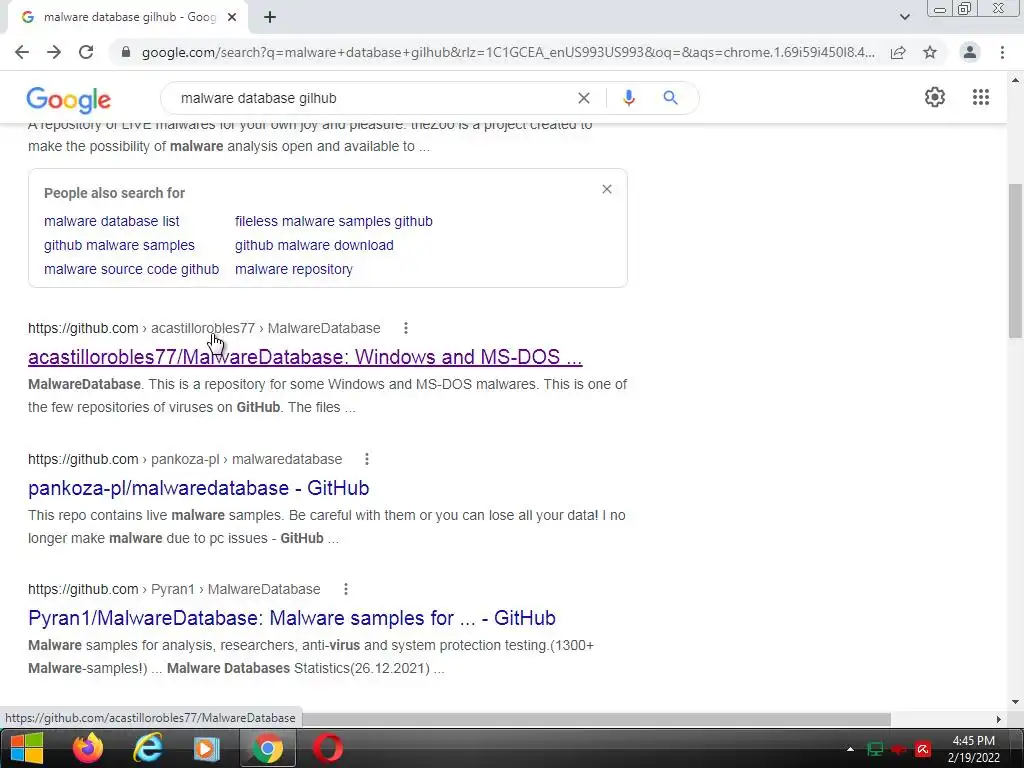
Task: Open more options for acastillorobles77 result
Action: [406, 328]
